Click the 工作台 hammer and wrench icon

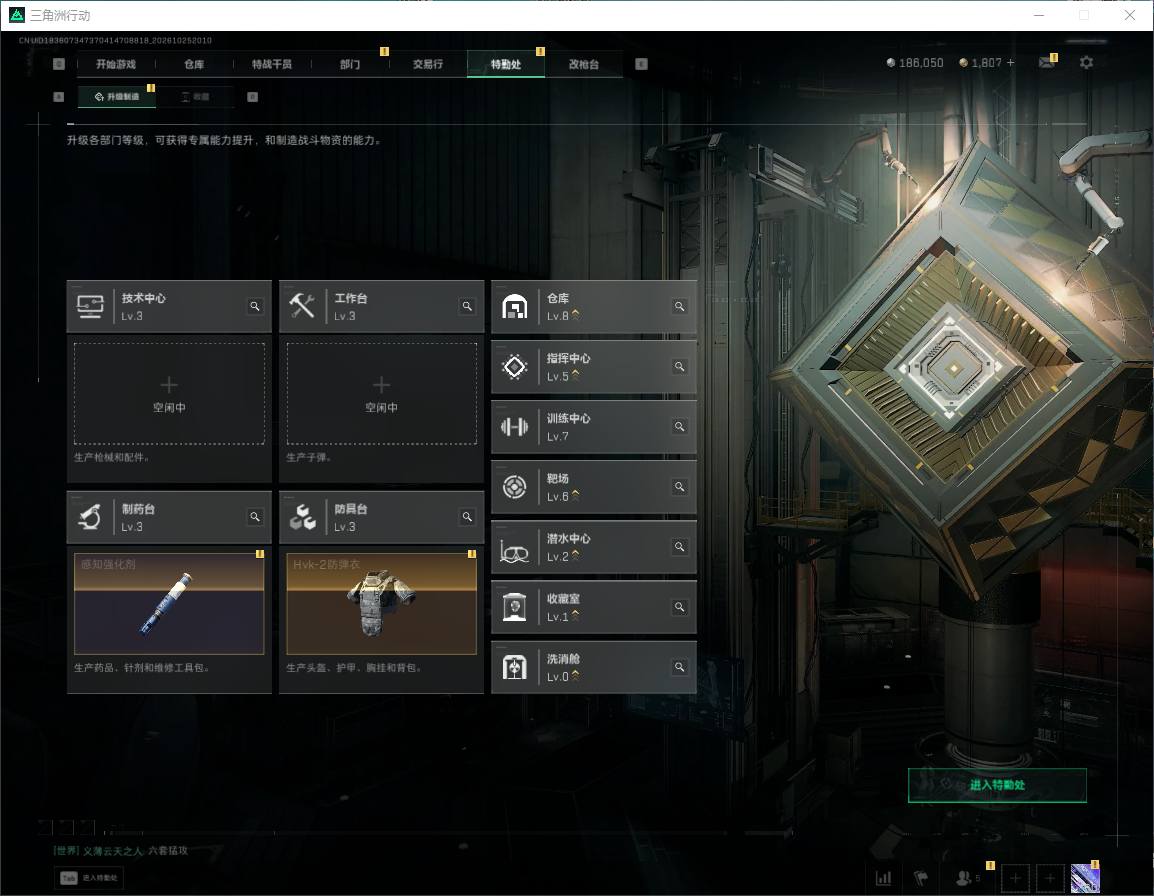[x=302, y=306]
